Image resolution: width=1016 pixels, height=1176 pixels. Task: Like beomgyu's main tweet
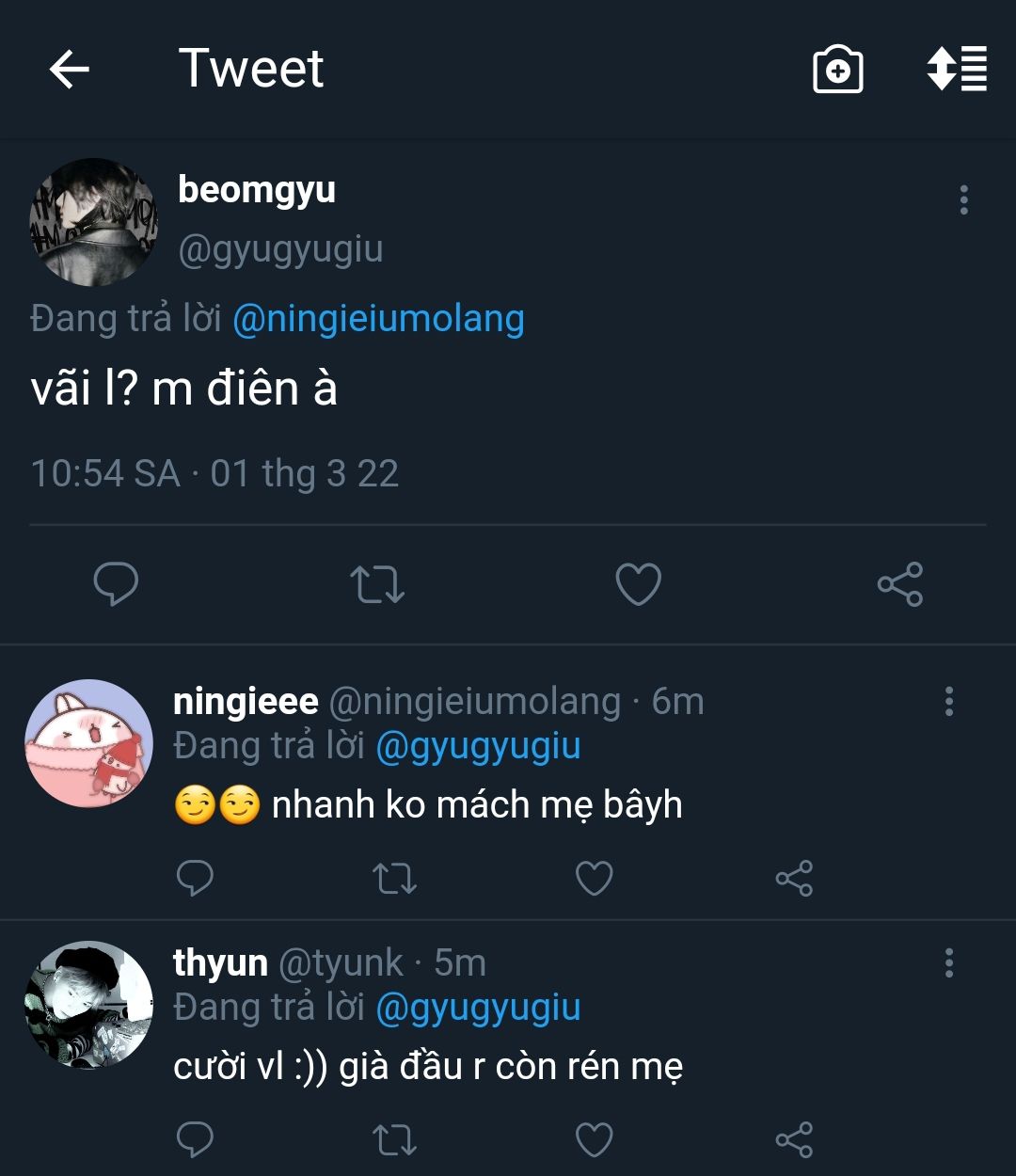[638, 584]
